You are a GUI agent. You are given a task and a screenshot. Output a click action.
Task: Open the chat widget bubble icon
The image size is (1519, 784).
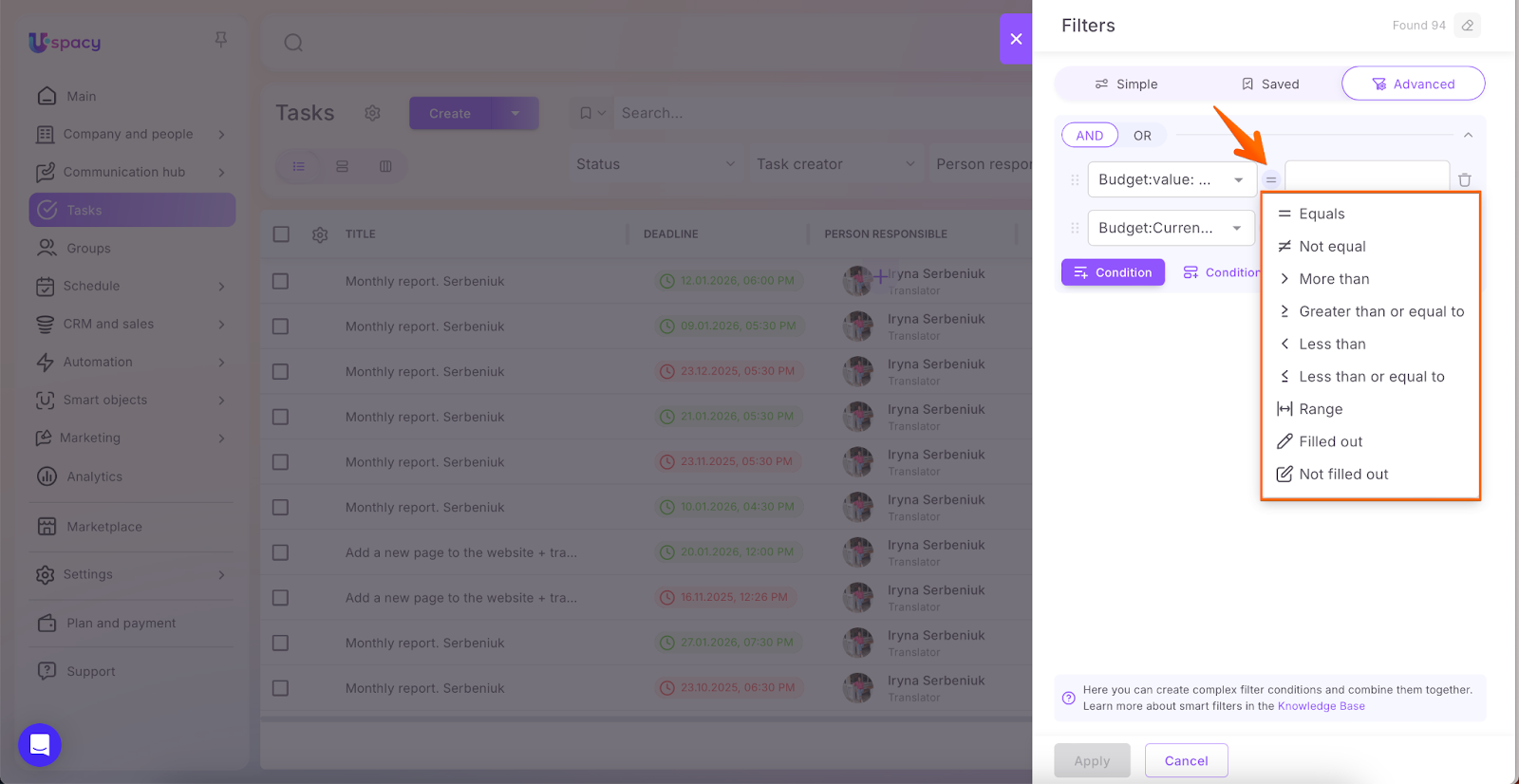point(40,745)
